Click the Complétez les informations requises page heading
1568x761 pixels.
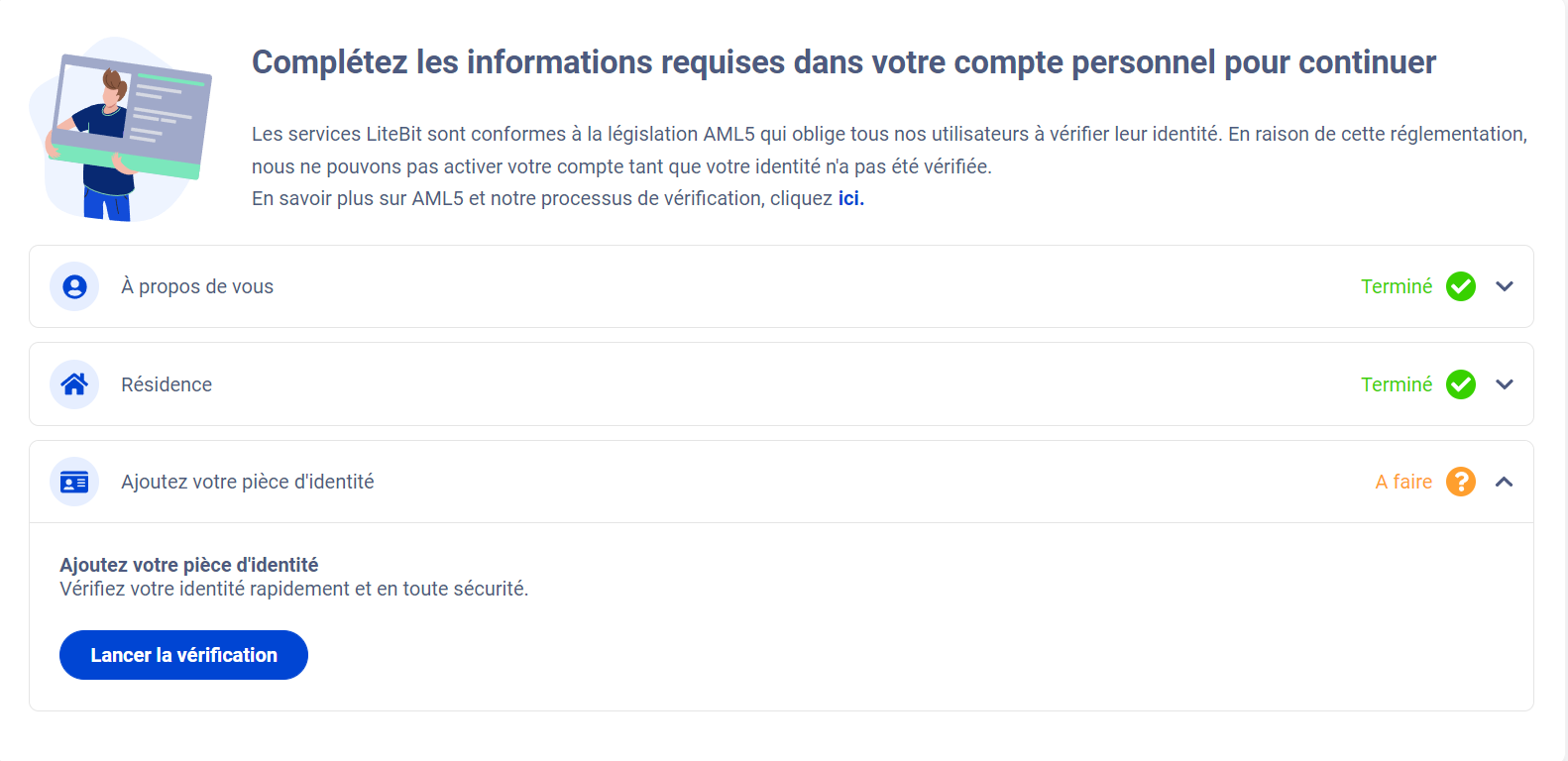pyautogui.click(x=843, y=62)
